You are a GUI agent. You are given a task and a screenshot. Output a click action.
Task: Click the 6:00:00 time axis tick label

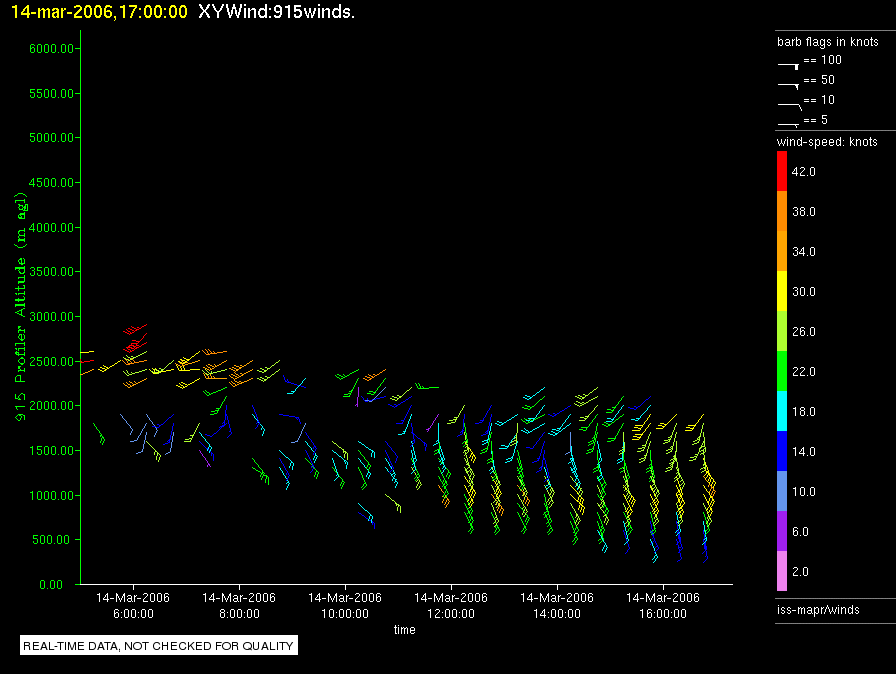click(x=133, y=612)
